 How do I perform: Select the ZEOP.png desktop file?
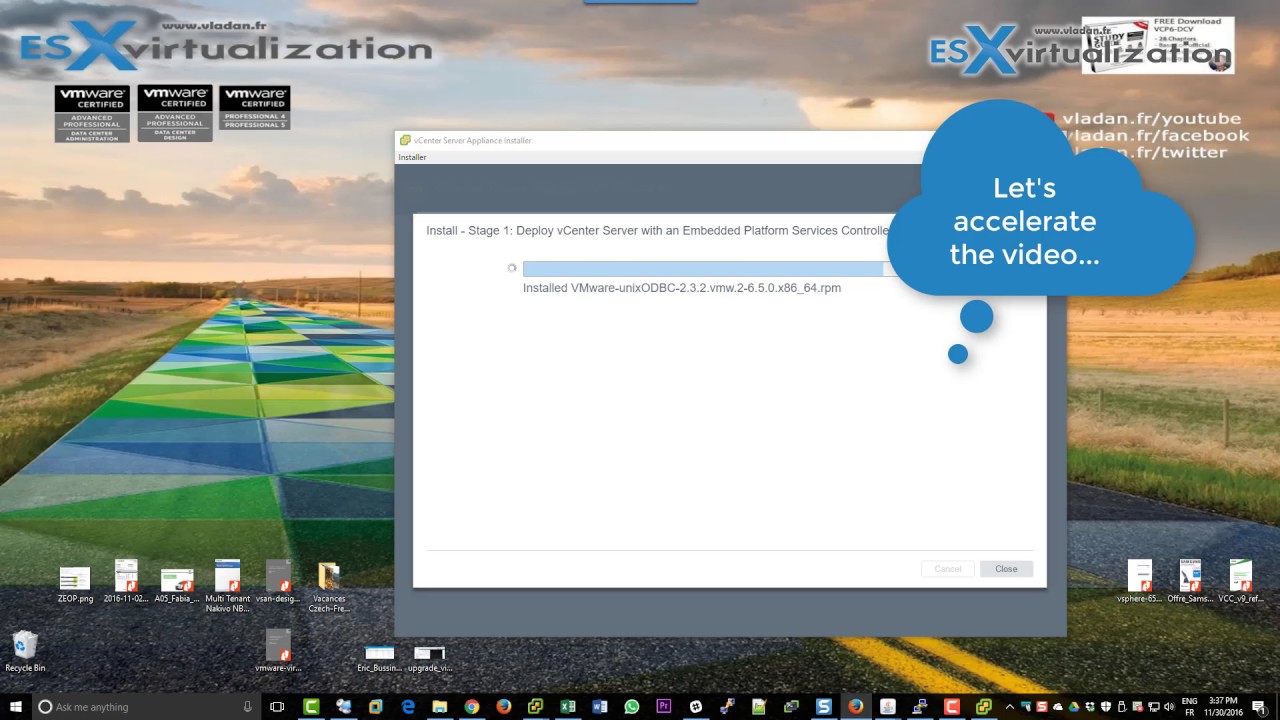tap(75, 586)
